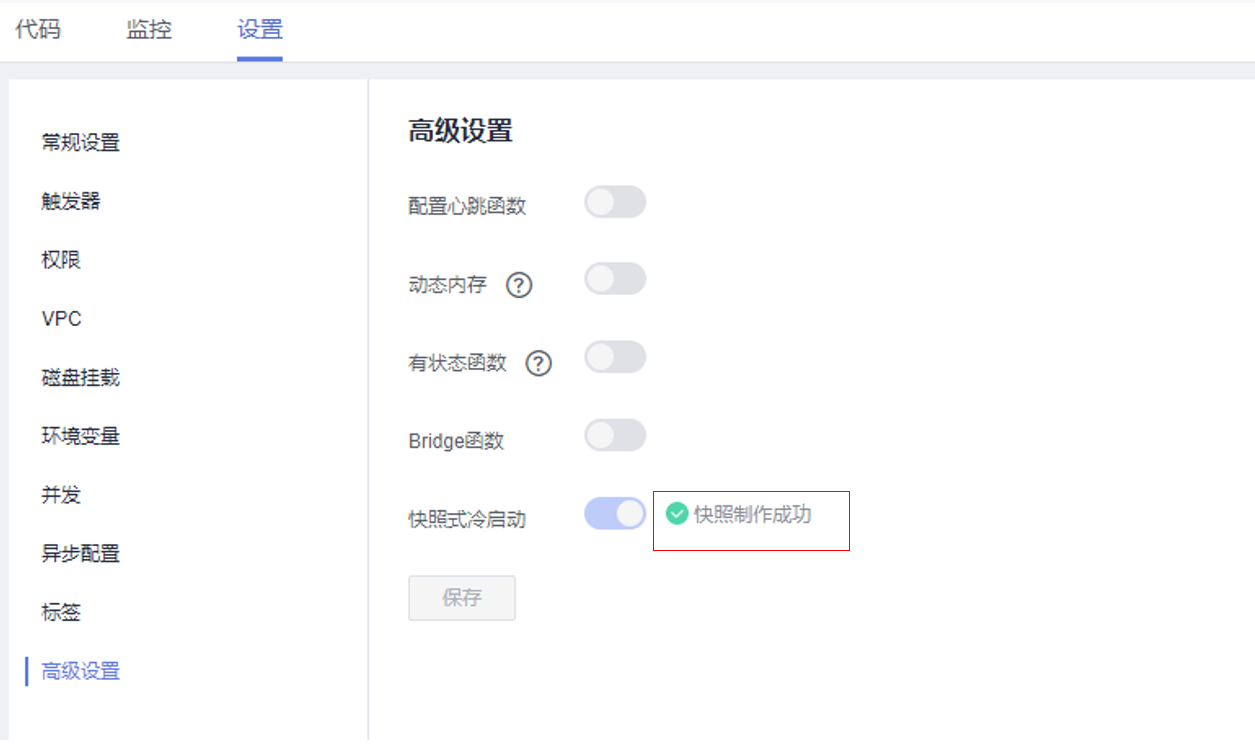Navigate to 磁盘挂载 settings
Screen dimensions: 1255x744
(x=80, y=378)
